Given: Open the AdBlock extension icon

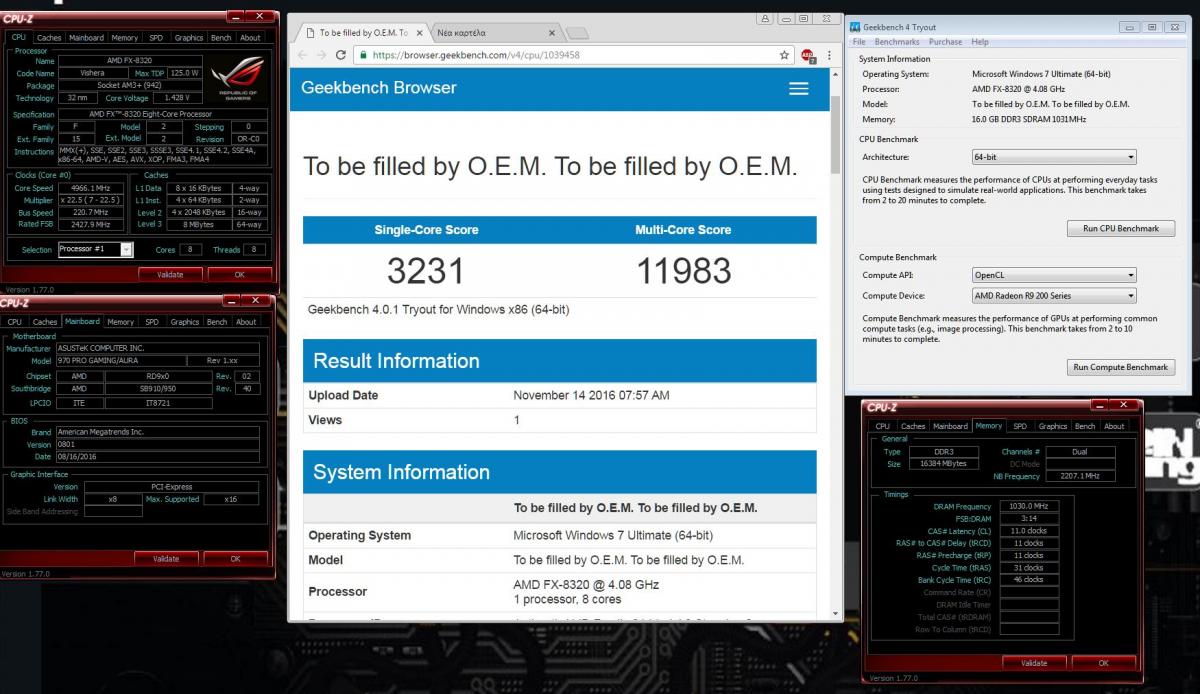Looking at the screenshot, I should tap(808, 55).
